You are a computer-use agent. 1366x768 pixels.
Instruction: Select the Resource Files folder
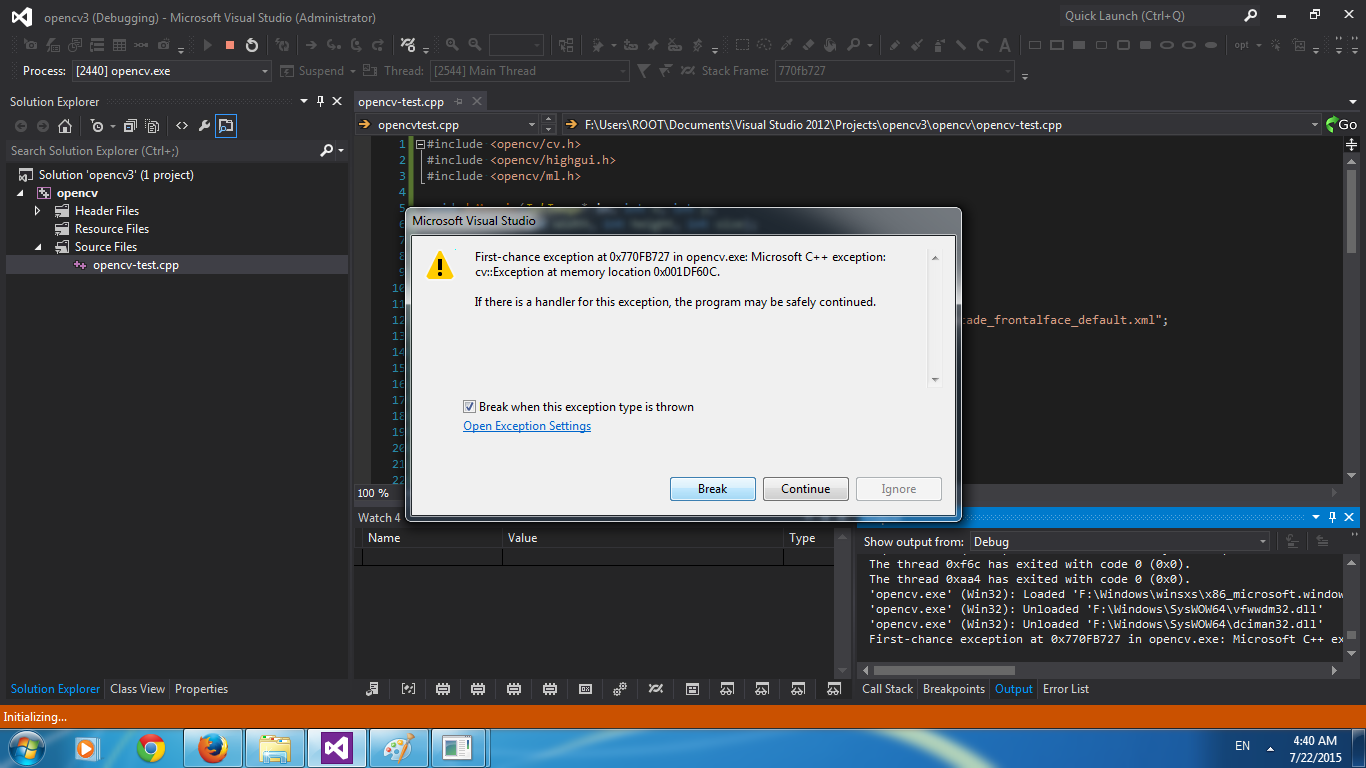tap(112, 229)
